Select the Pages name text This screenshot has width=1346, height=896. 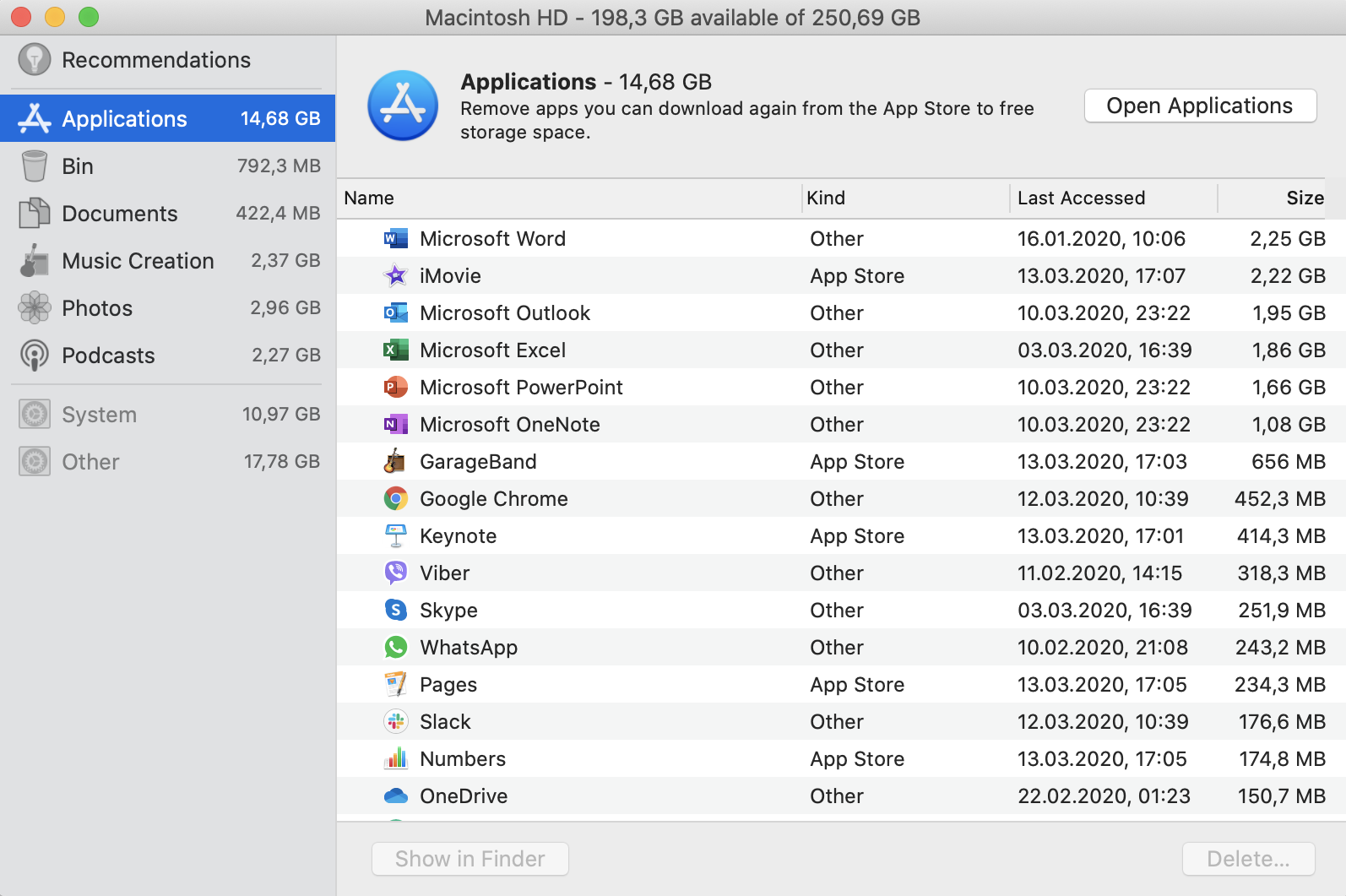pos(448,684)
